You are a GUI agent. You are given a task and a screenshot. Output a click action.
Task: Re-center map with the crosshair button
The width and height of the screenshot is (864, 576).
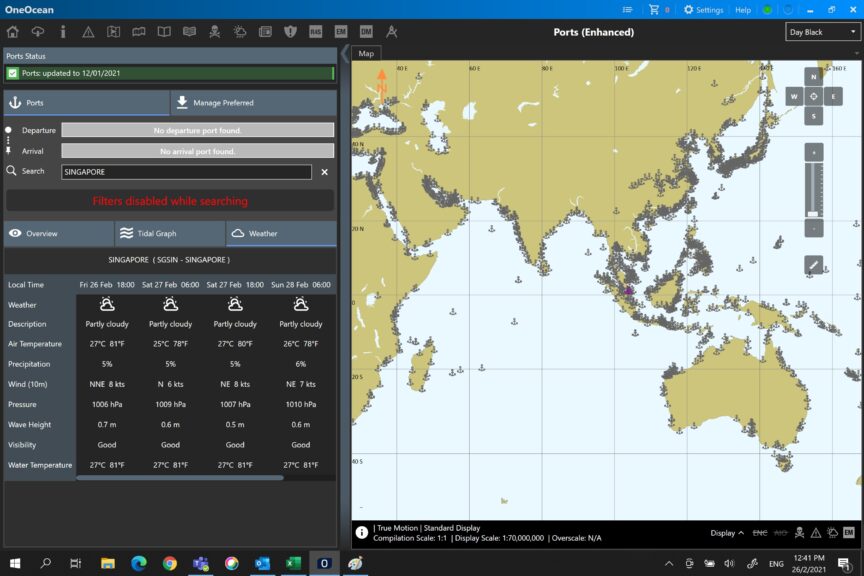814,96
